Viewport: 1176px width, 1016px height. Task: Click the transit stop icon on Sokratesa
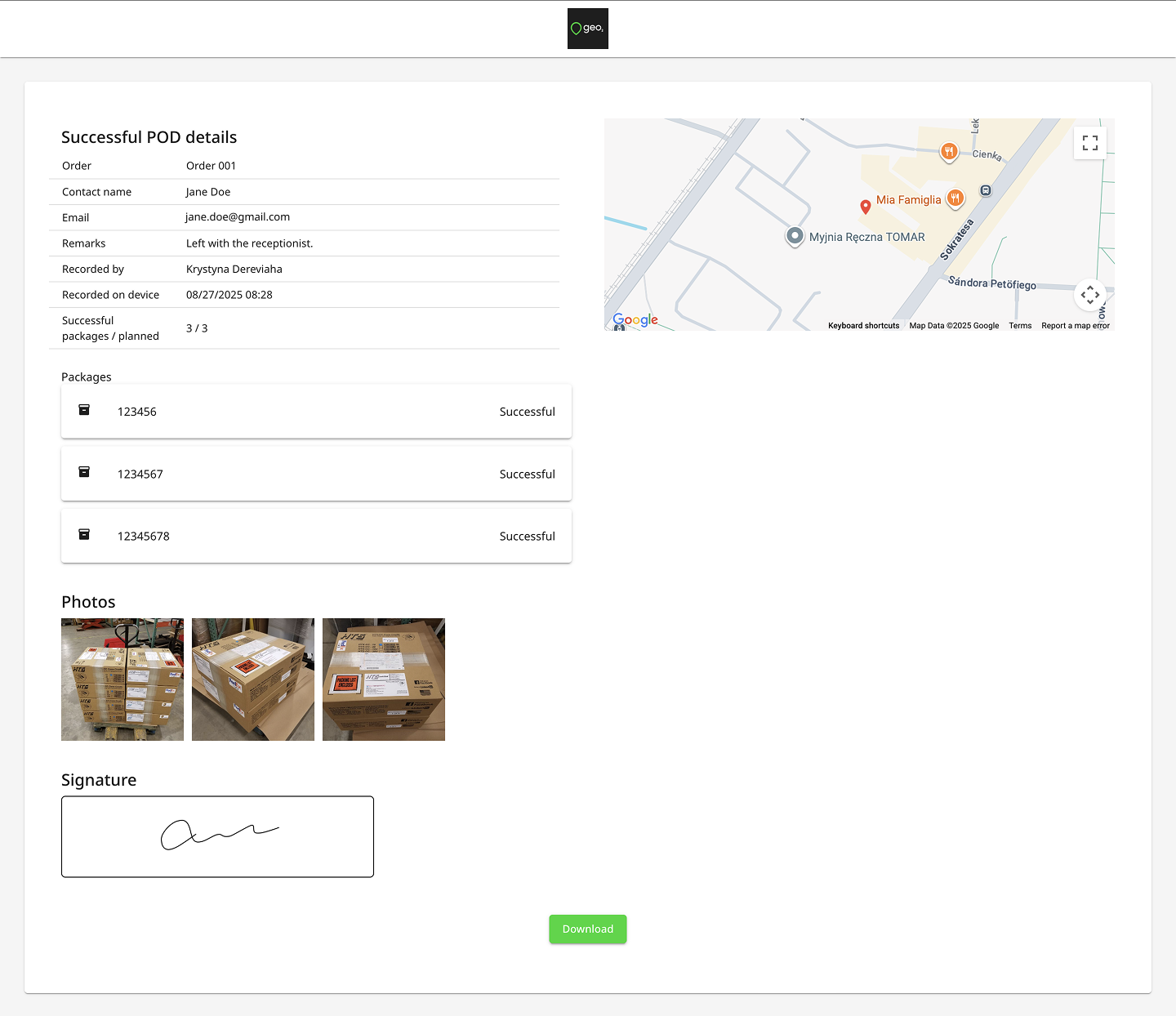tap(986, 190)
